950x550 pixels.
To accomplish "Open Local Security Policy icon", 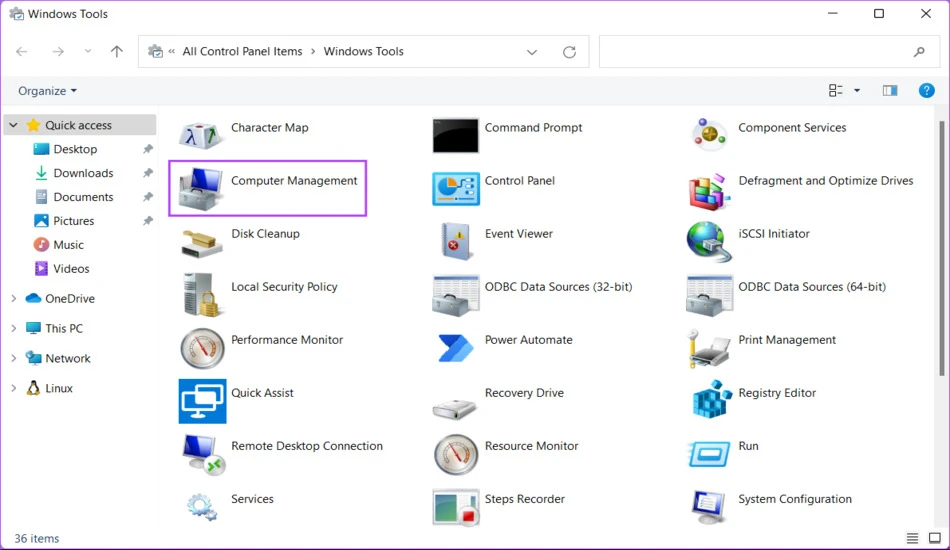I will click(x=201, y=294).
